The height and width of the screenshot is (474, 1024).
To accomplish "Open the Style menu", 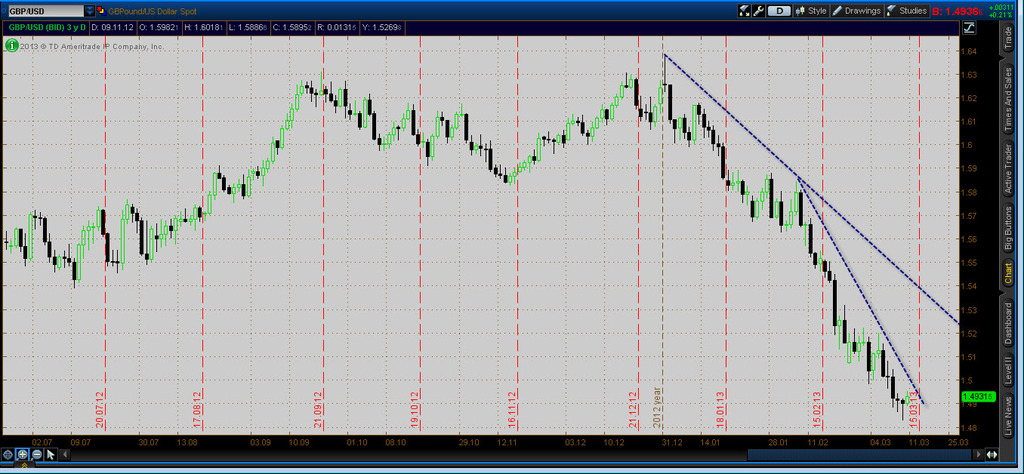I will tap(811, 11).
